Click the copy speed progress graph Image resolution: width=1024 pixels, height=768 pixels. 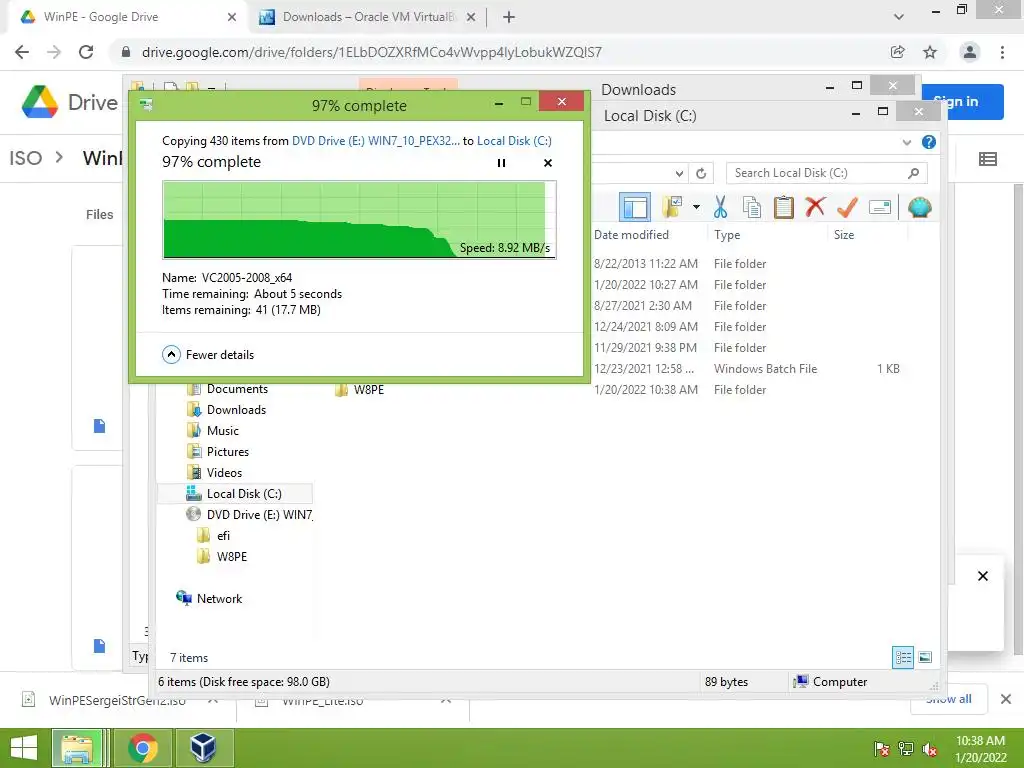click(359, 220)
